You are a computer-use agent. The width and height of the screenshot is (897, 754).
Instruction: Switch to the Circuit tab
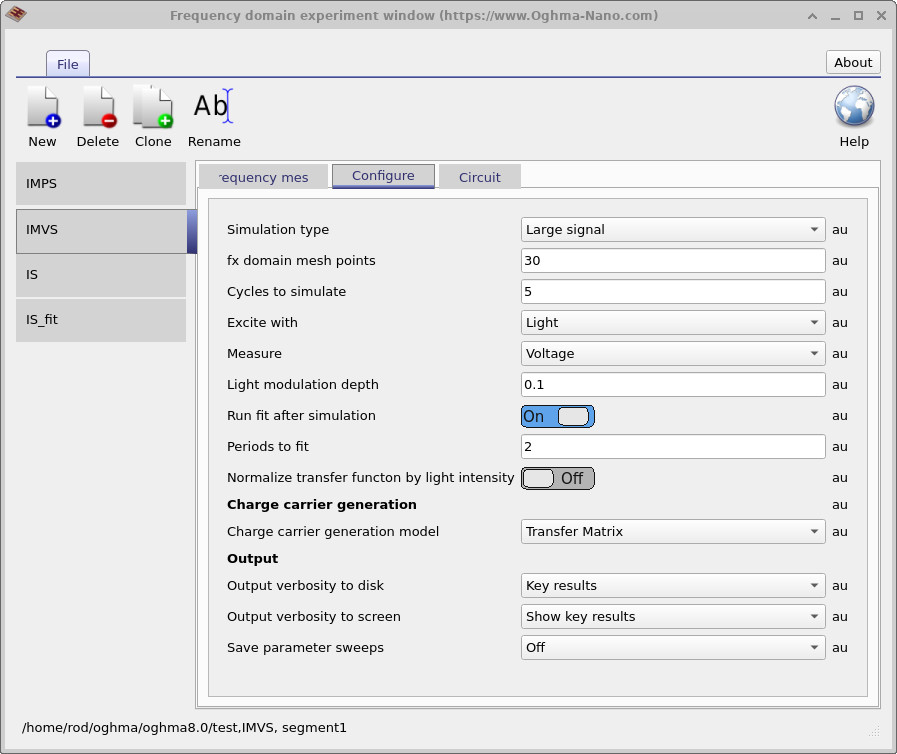coord(479,176)
